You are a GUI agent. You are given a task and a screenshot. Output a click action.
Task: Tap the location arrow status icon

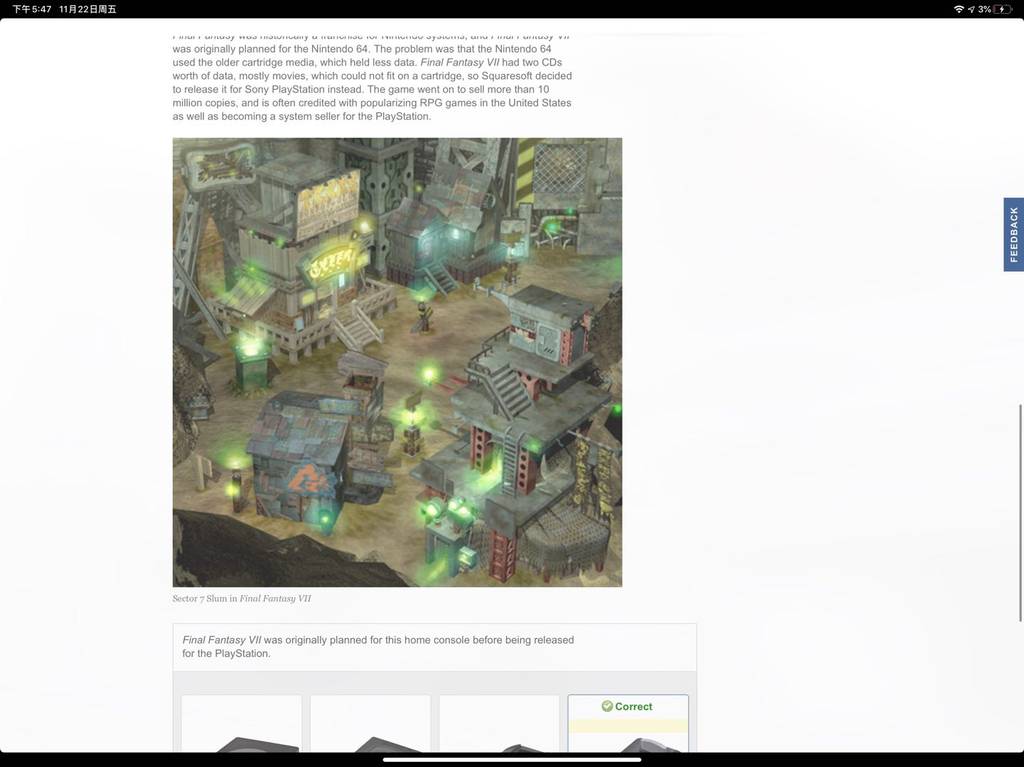tap(971, 9)
